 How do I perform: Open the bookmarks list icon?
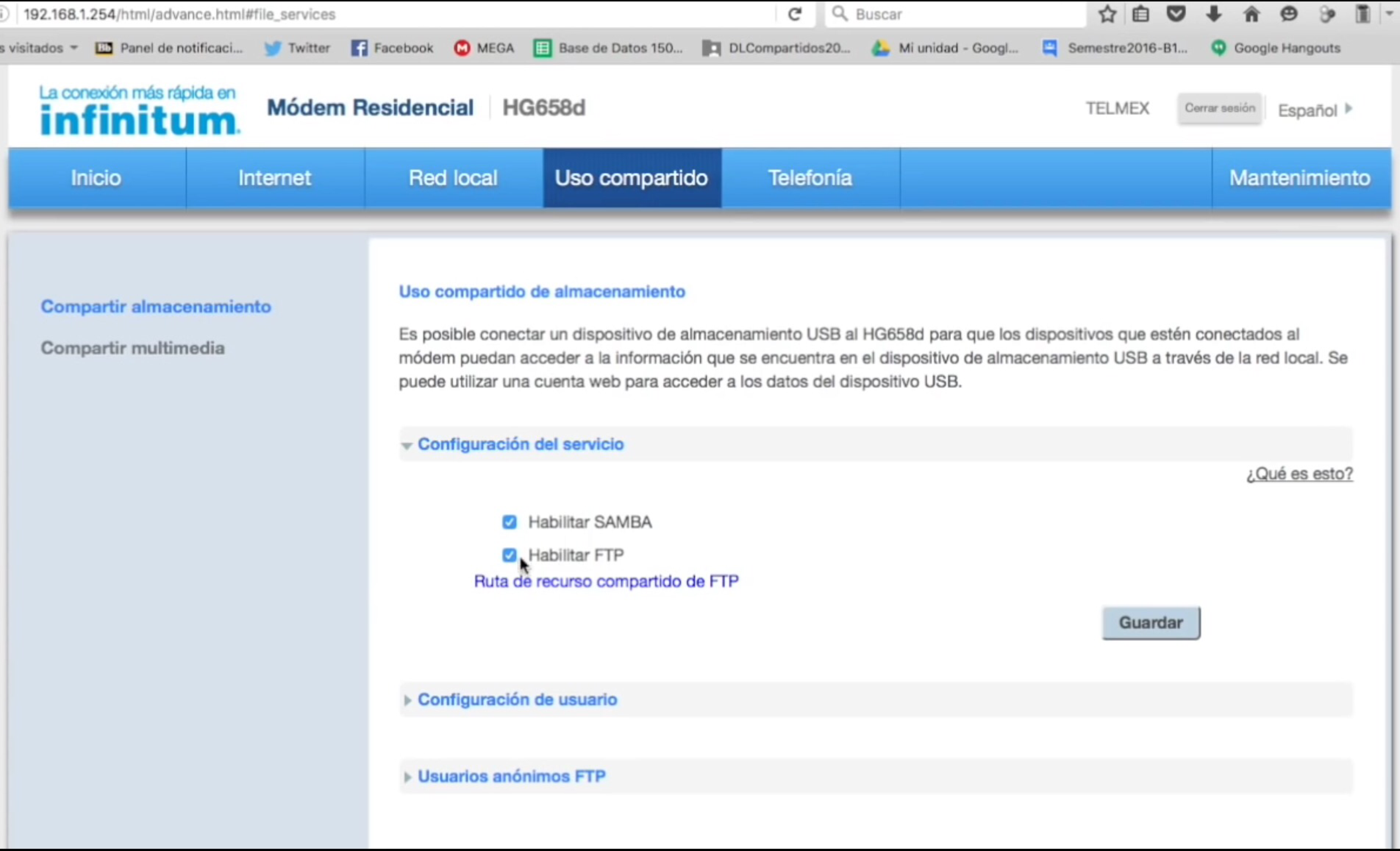coord(1141,14)
